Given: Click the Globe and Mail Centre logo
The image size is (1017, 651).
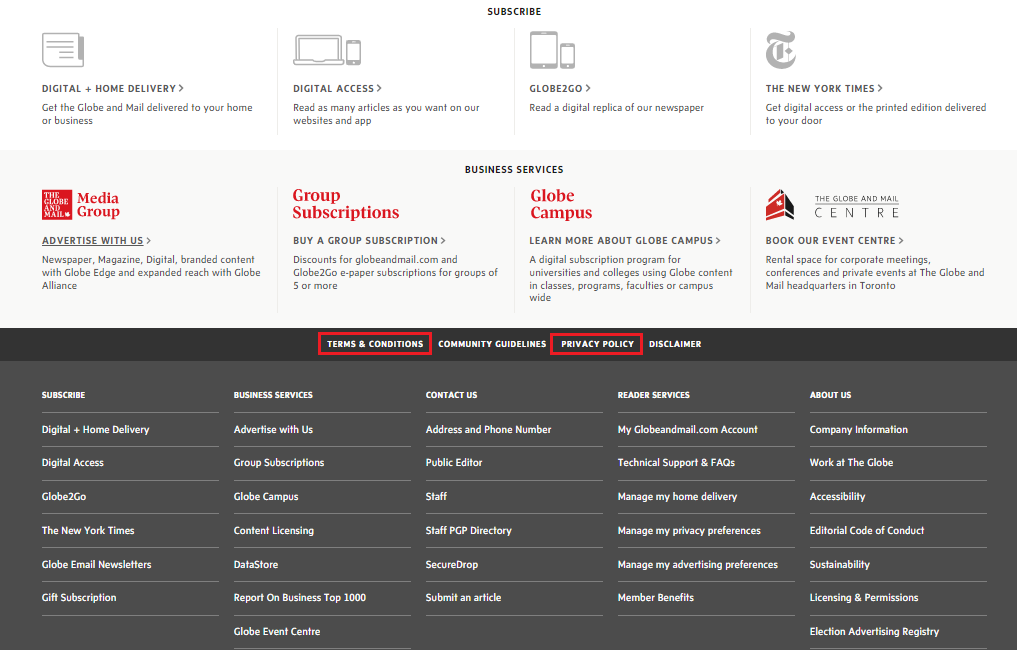Looking at the screenshot, I should (832, 205).
